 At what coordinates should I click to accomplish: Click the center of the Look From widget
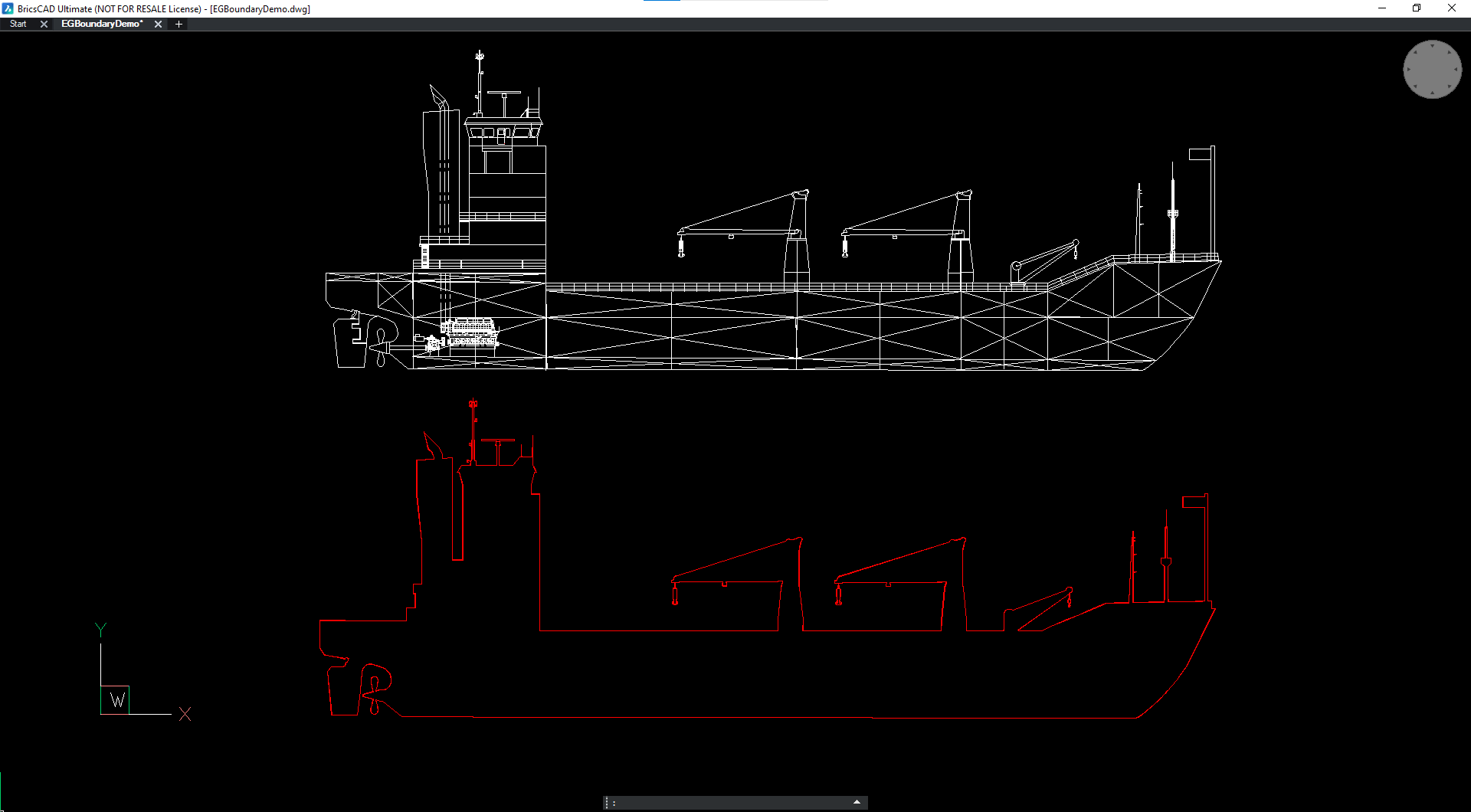tap(1432, 70)
